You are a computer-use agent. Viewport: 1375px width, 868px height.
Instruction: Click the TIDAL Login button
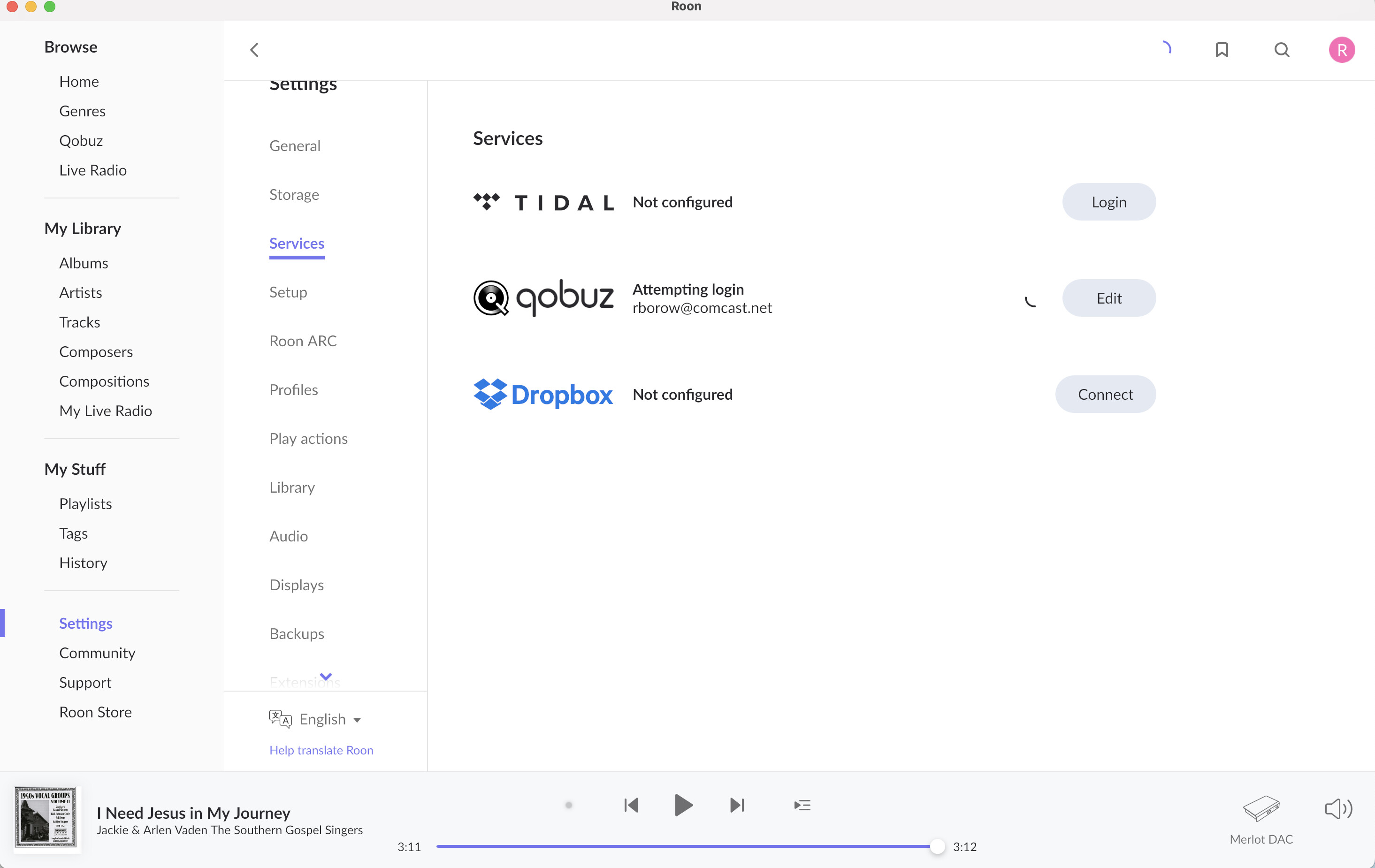[x=1108, y=202]
